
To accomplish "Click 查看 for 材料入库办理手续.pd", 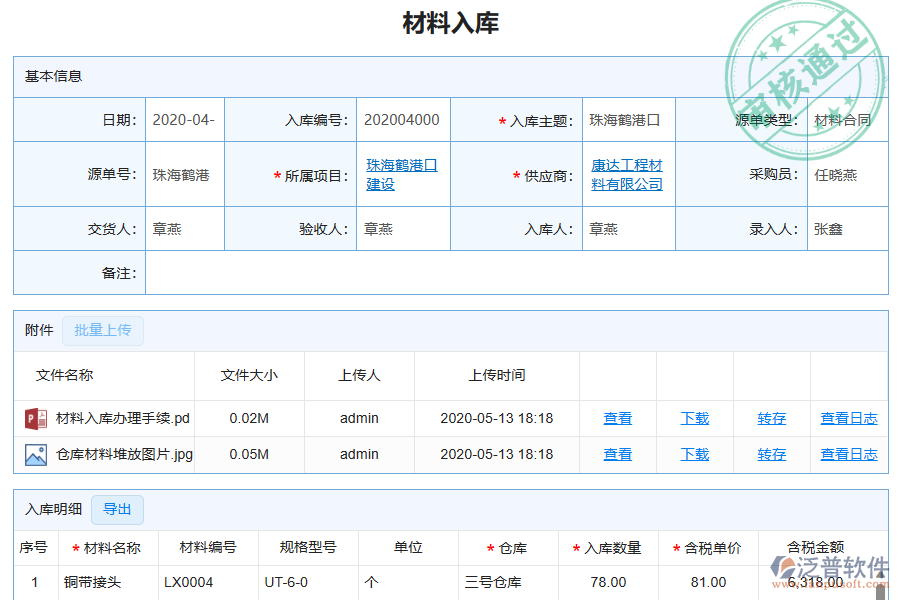I will [x=617, y=418].
